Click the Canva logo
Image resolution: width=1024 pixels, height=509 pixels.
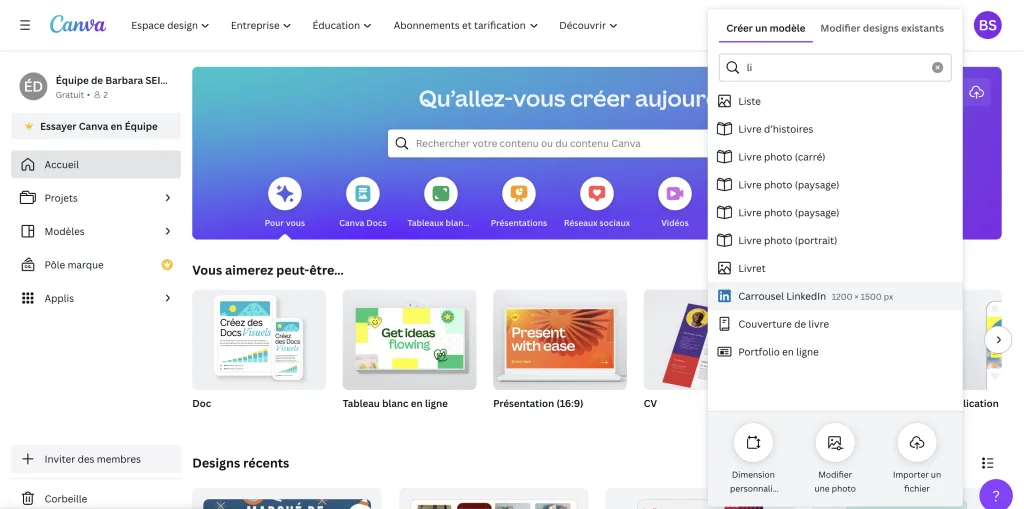[x=78, y=25]
